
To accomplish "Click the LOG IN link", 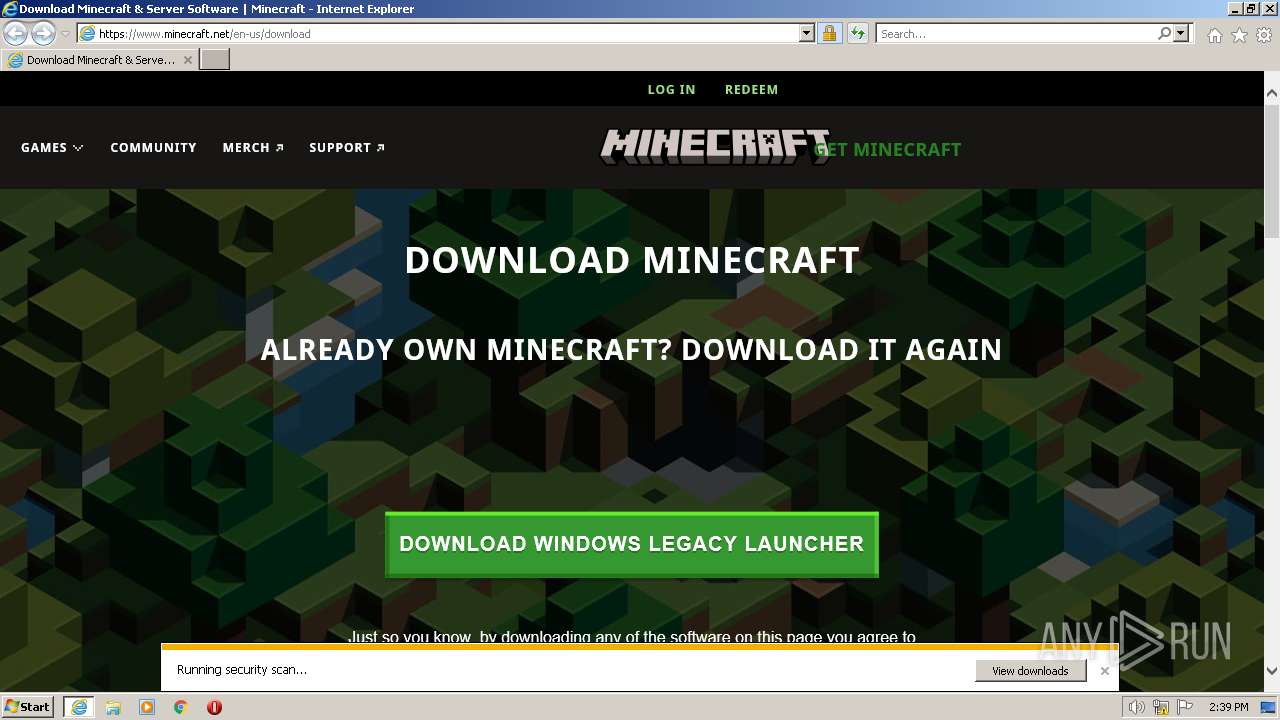I will (671, 89).
